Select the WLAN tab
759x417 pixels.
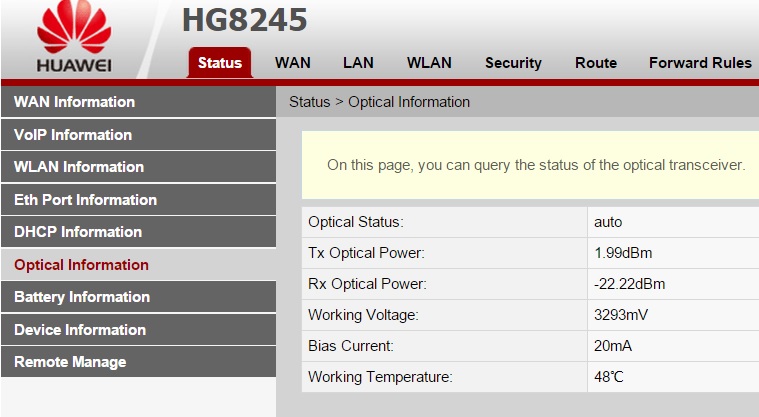[429, 62]
